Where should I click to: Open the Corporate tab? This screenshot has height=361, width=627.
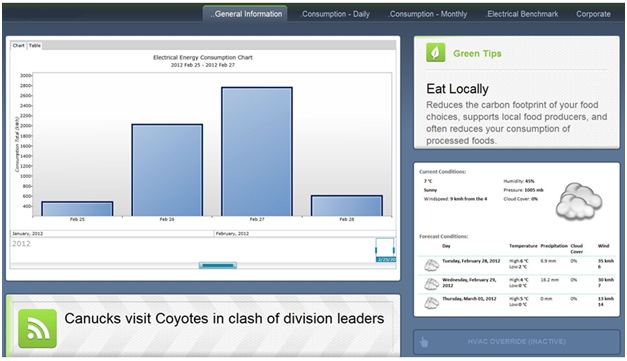tap(593, 14)
